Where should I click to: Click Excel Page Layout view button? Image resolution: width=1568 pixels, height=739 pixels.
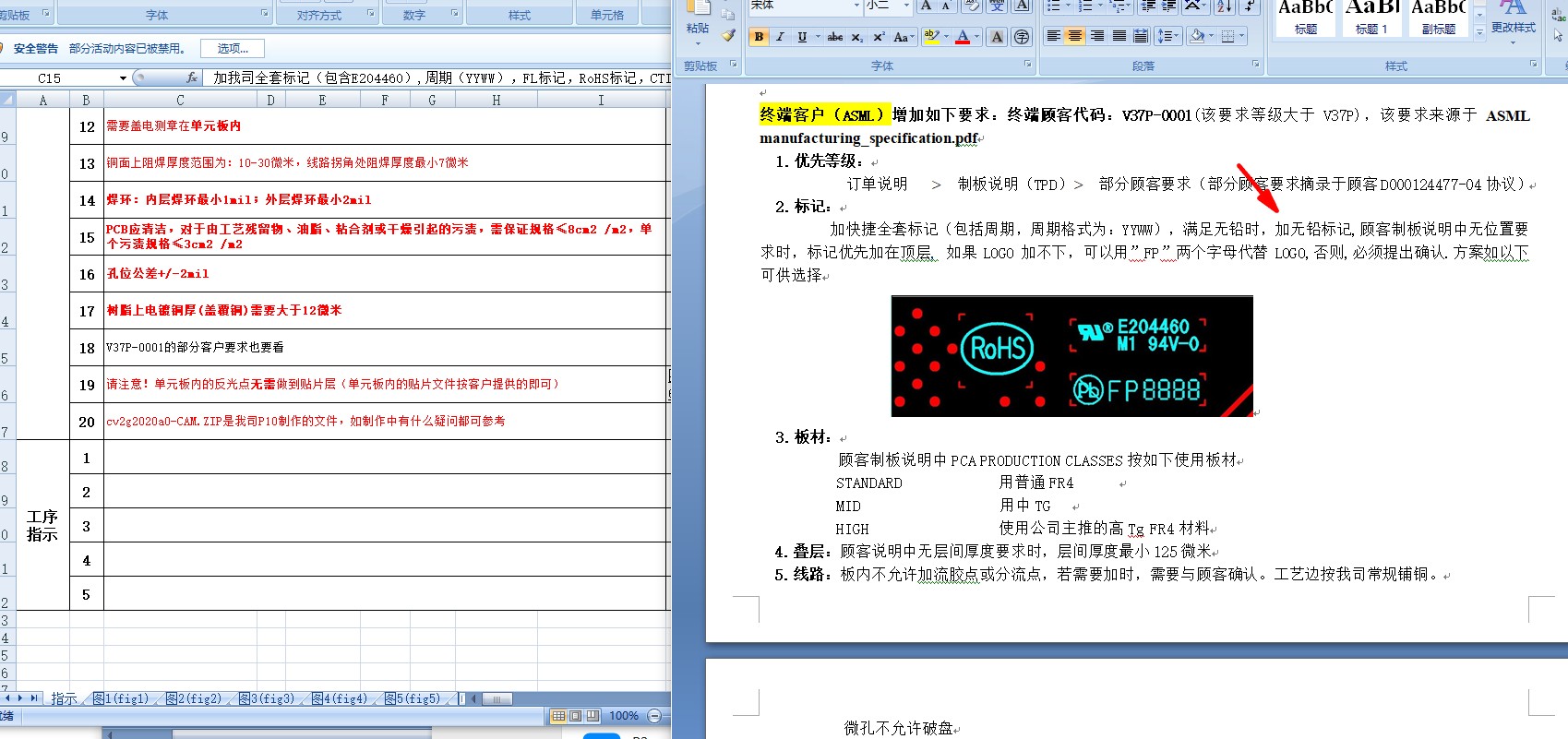click(x=575, y=716)
